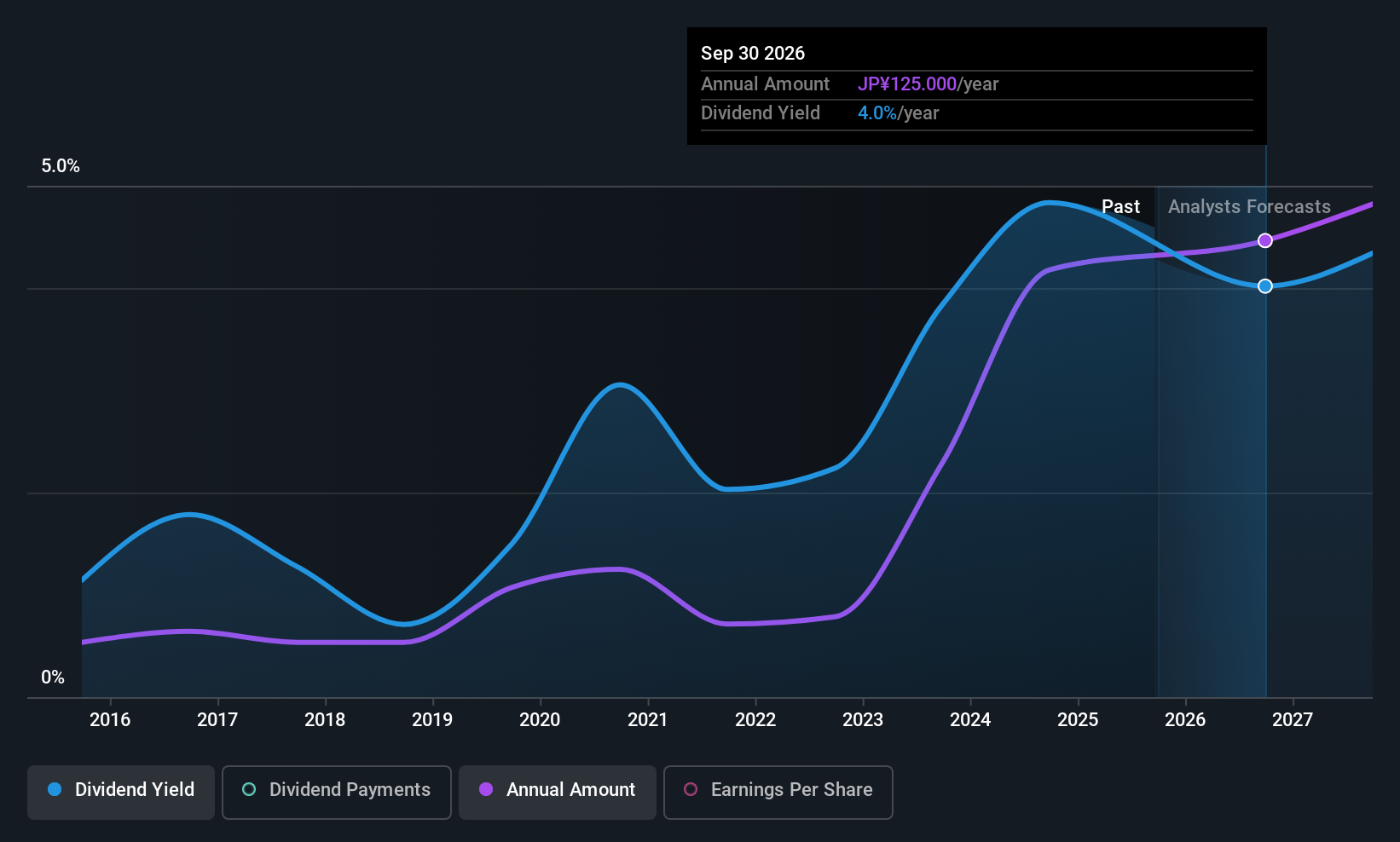Click the 4.0%/year yield value in tooltip

(899, 113)
